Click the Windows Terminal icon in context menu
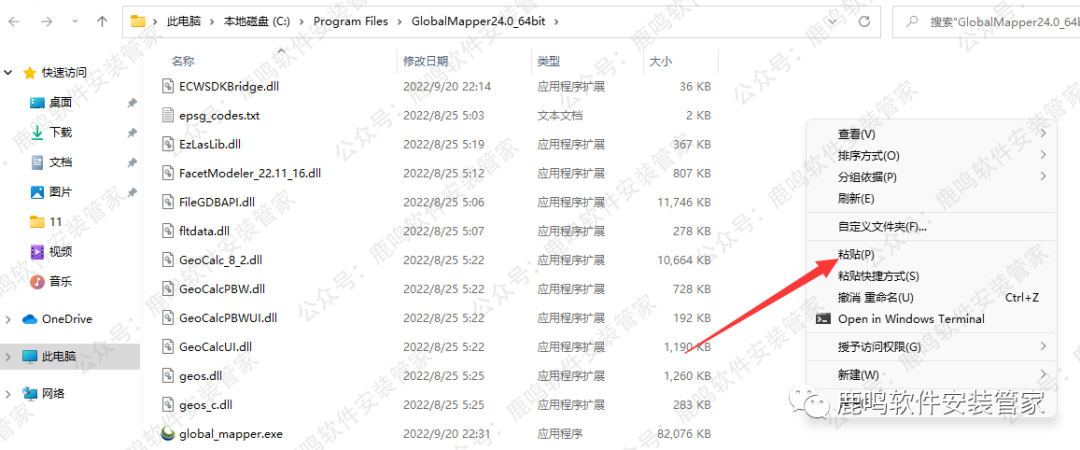The image size is (1080, 450). pyautogui.click(x=823, y=319)
